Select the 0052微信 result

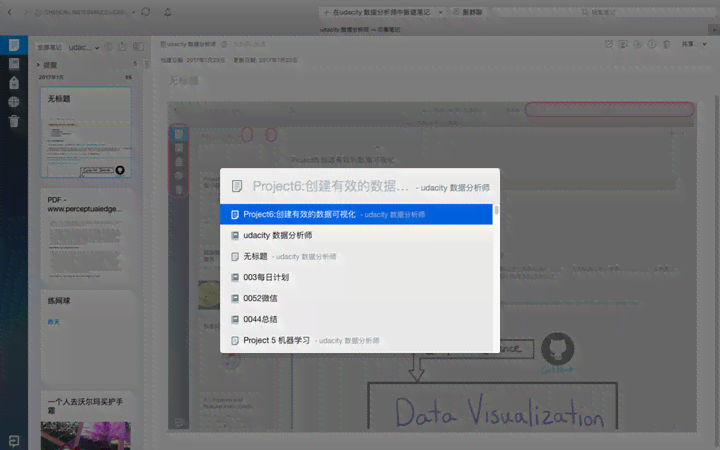click(356, 298)
